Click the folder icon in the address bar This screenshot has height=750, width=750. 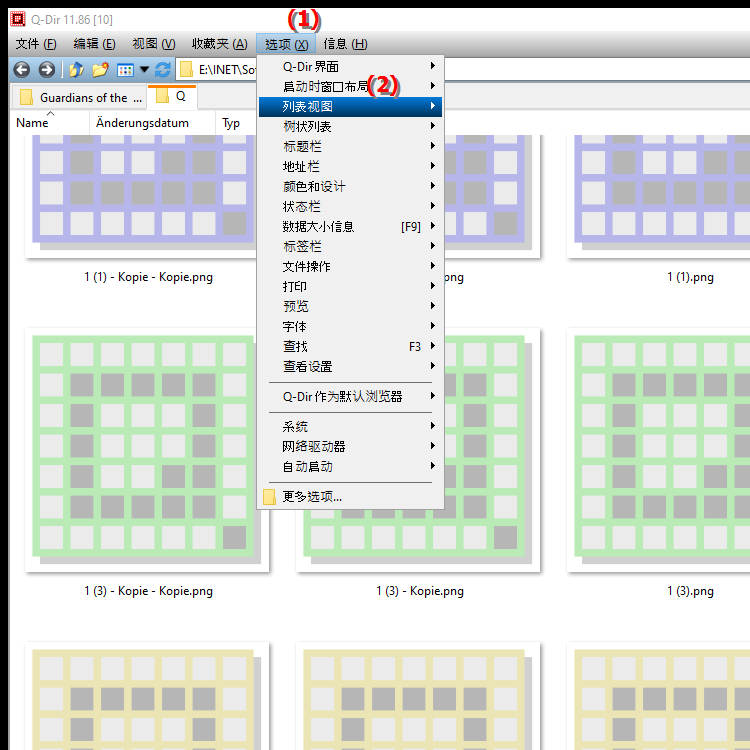pos(186,70)
